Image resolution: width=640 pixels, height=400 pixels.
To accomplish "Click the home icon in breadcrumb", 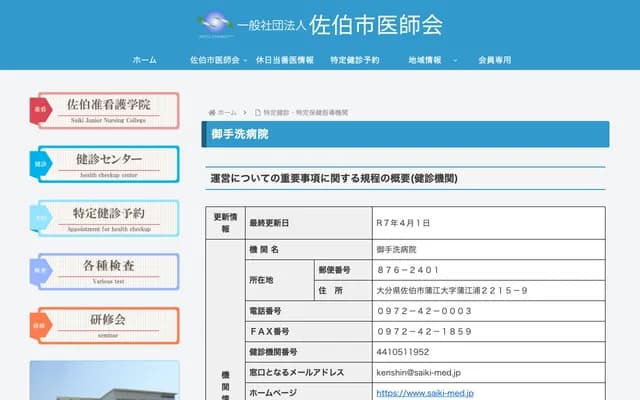I will (212, 113).
